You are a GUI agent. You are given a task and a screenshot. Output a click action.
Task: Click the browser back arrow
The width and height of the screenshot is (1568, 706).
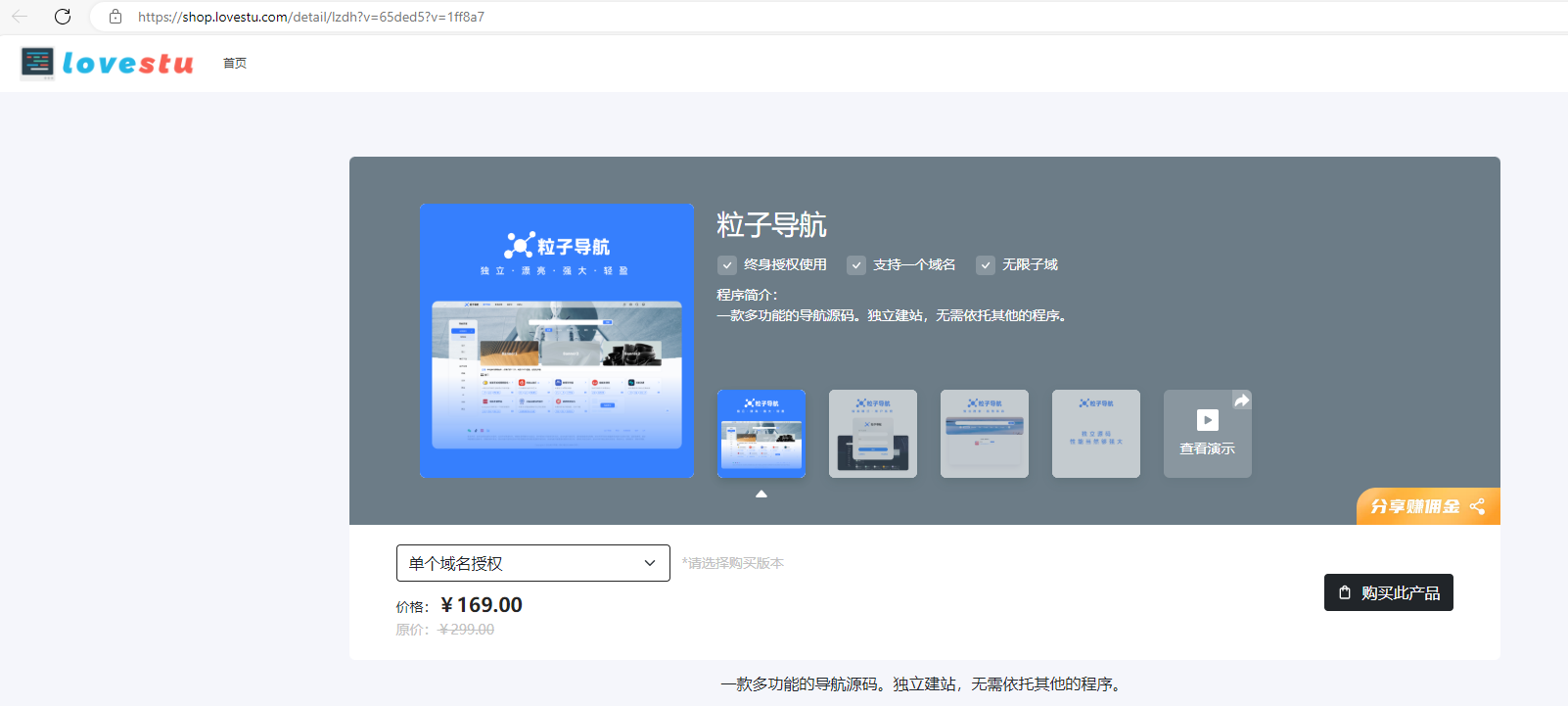click(x=20, y=17)
